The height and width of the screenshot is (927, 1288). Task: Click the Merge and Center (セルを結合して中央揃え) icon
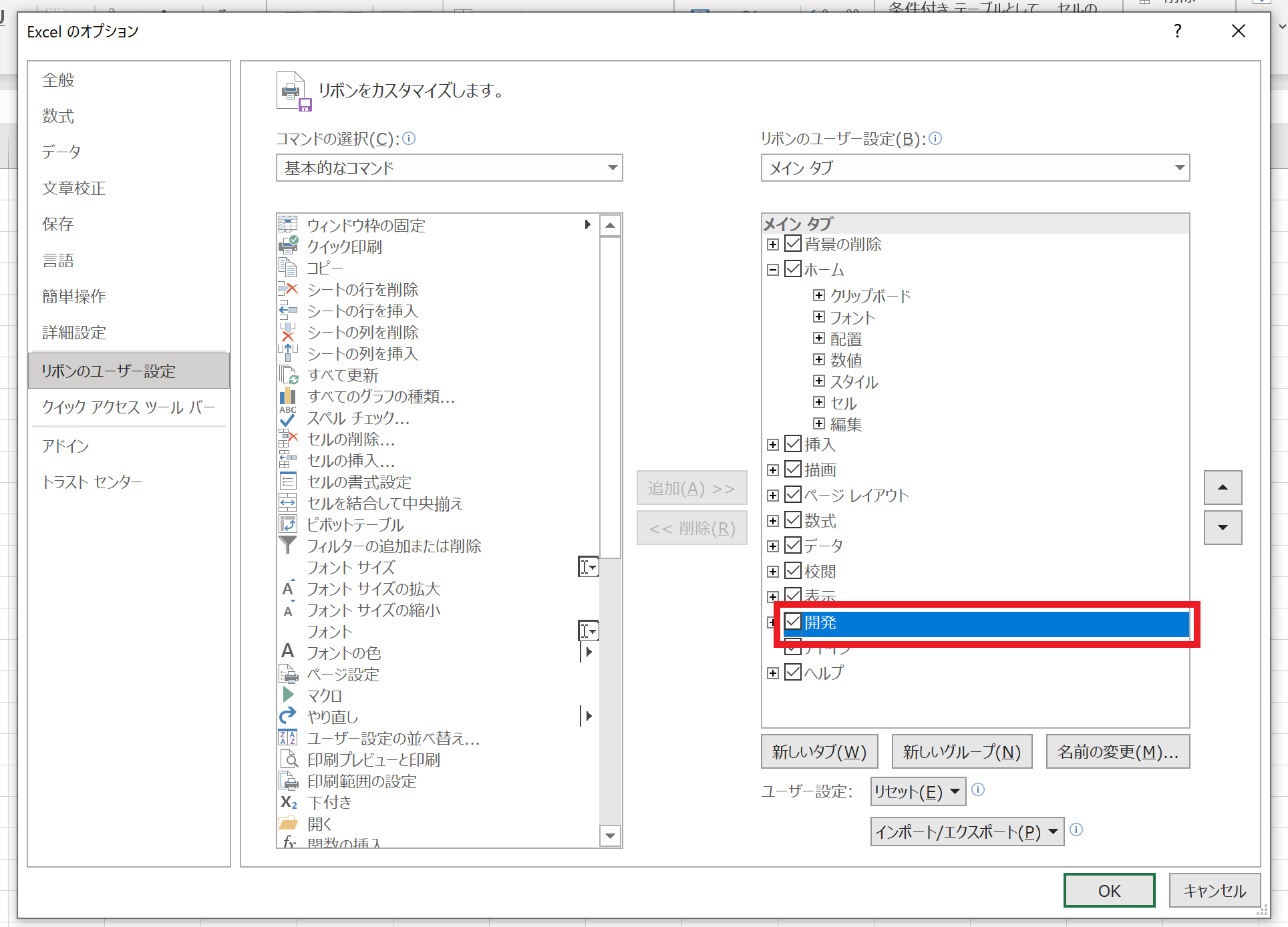coord(288,503)
